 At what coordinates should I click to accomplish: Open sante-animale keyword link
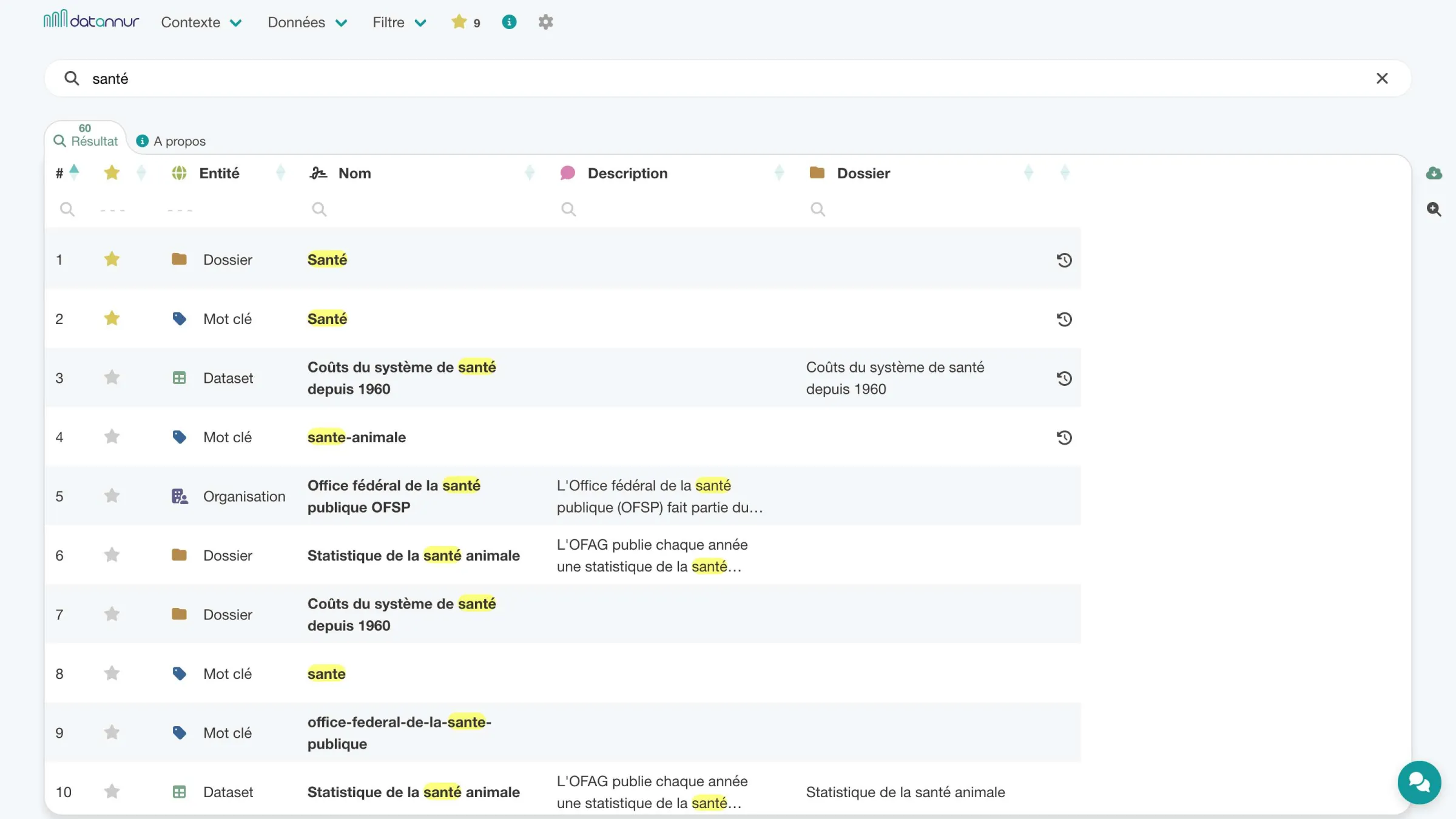tap(357, 437)
